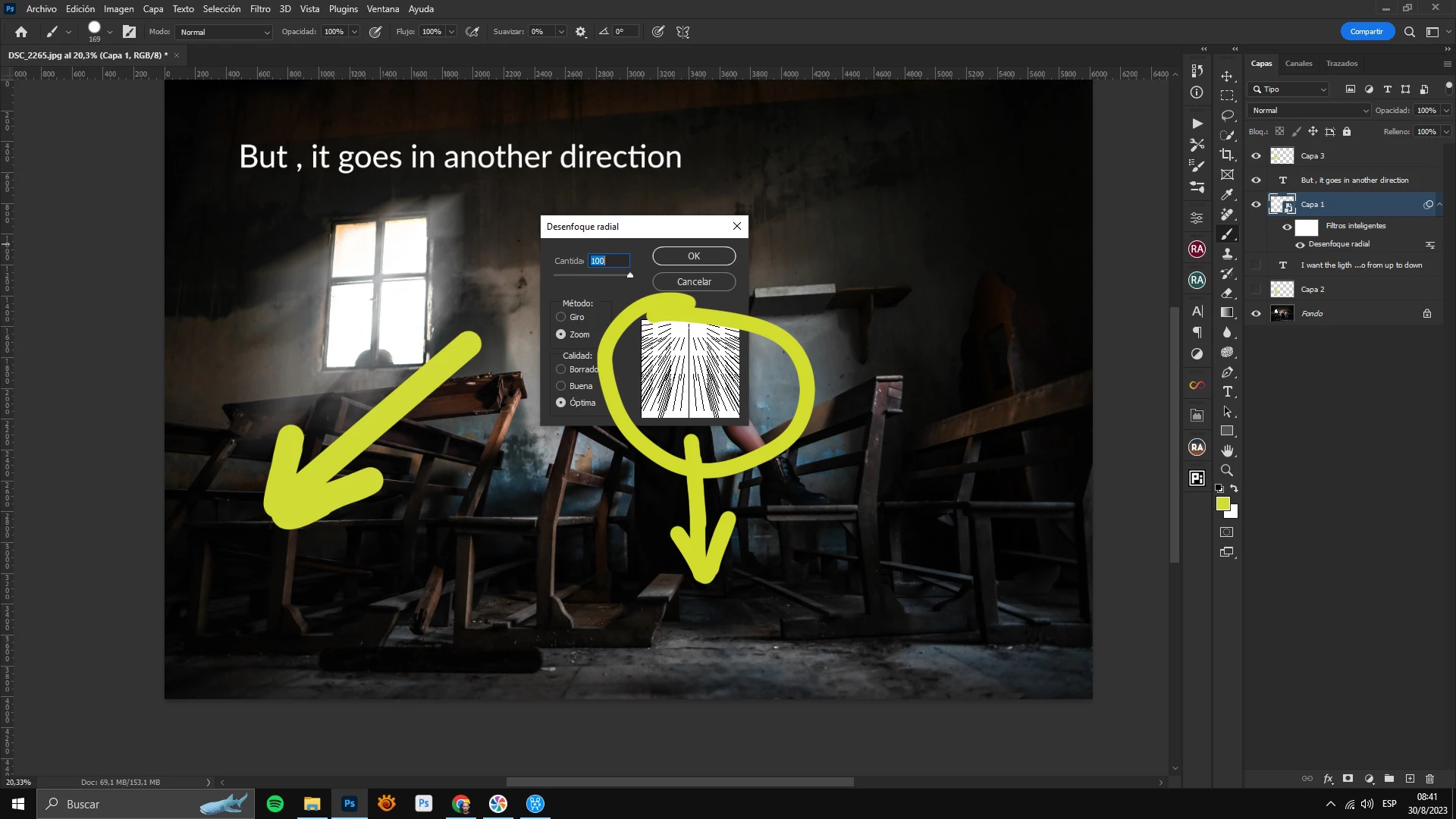Select the Crop tool

pos(1226,155)
